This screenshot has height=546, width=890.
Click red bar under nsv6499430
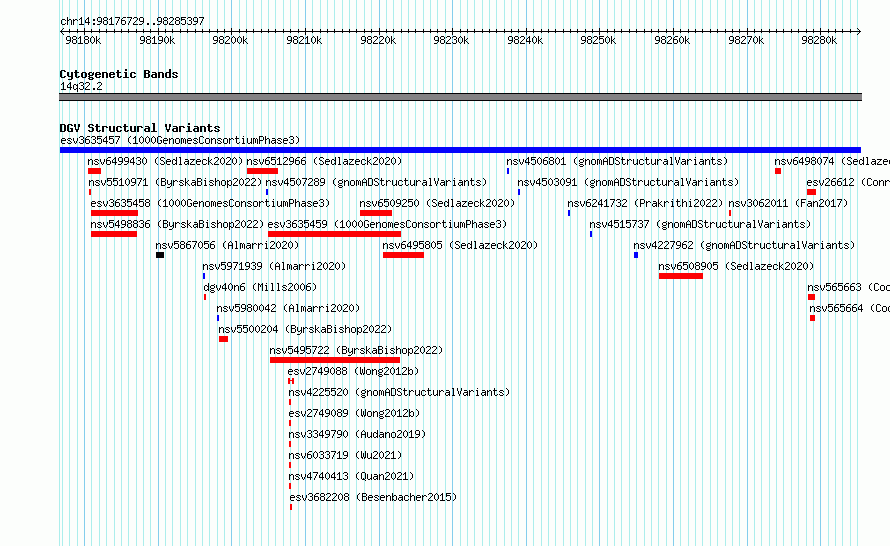94,171
